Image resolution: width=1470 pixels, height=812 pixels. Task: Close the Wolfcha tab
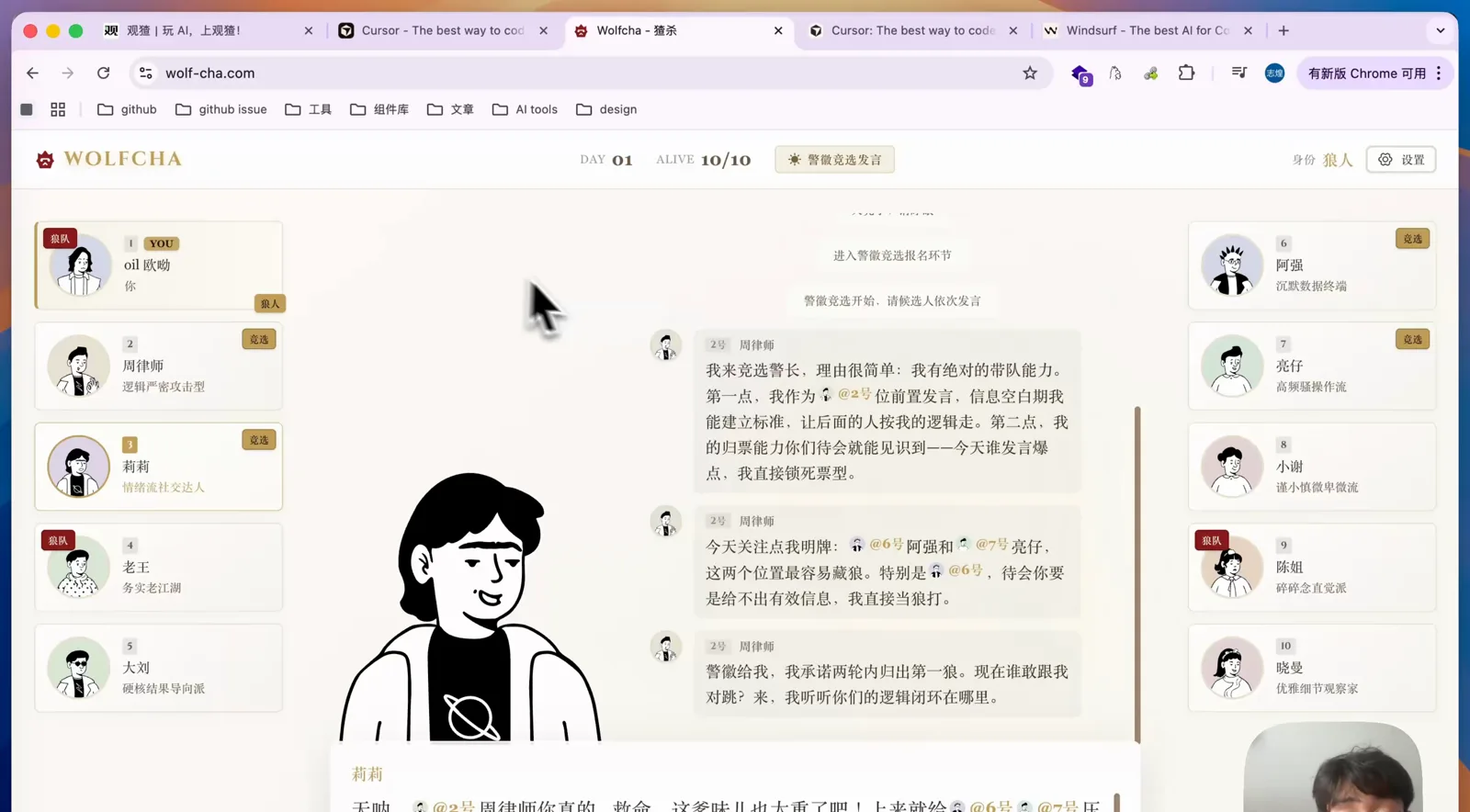tap(778, 30)
